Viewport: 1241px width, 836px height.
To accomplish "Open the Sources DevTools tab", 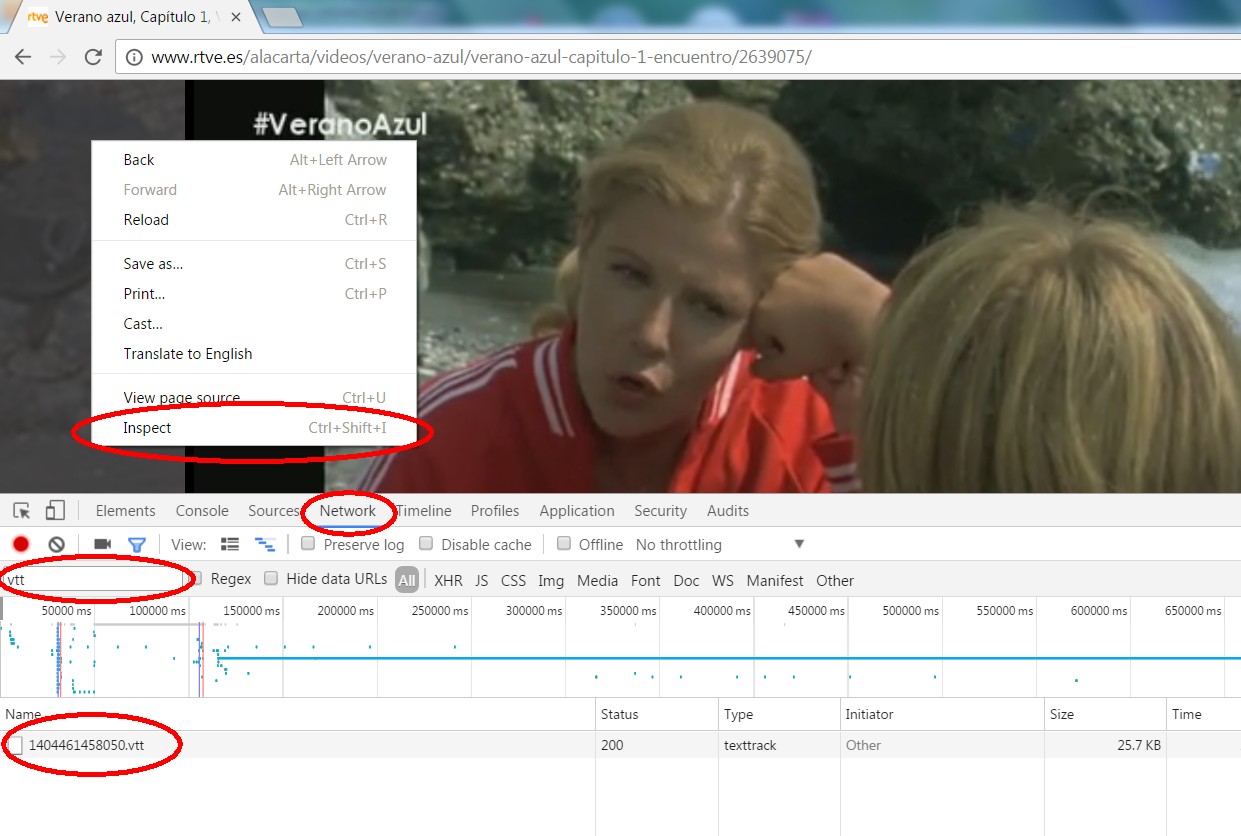I will click(x=274, y=511).
